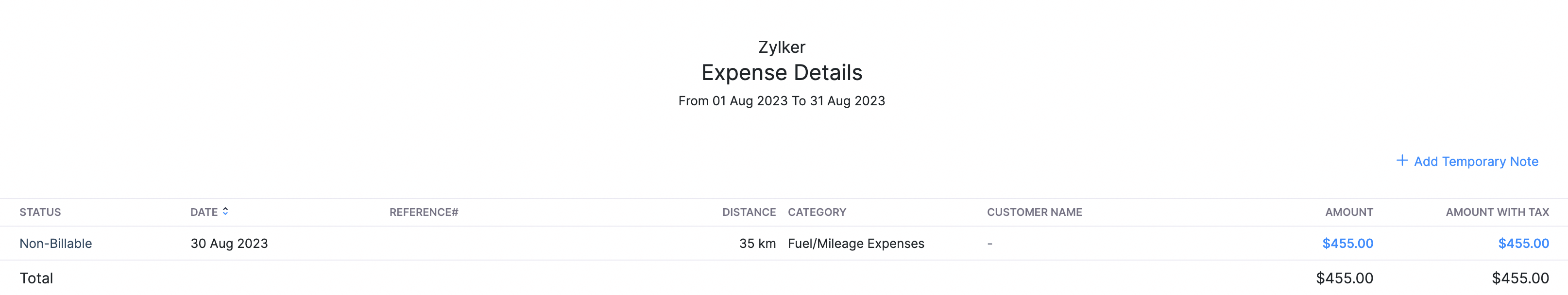Screen dimensions: 1568x295
Task: Select the 30 Aug 2023 date cell
Action: click(x=229, y=243)
